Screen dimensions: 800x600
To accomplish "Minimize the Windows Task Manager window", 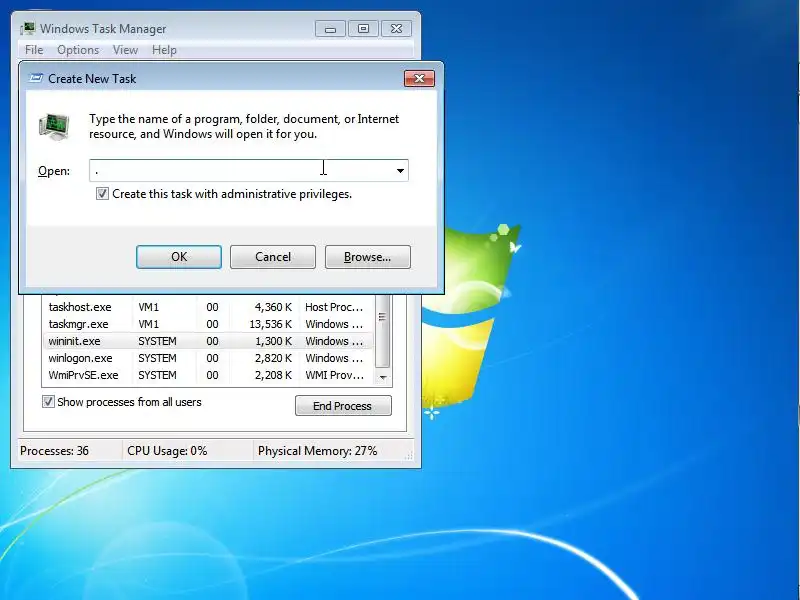I will pyautogui.click(x=330, y=29).
